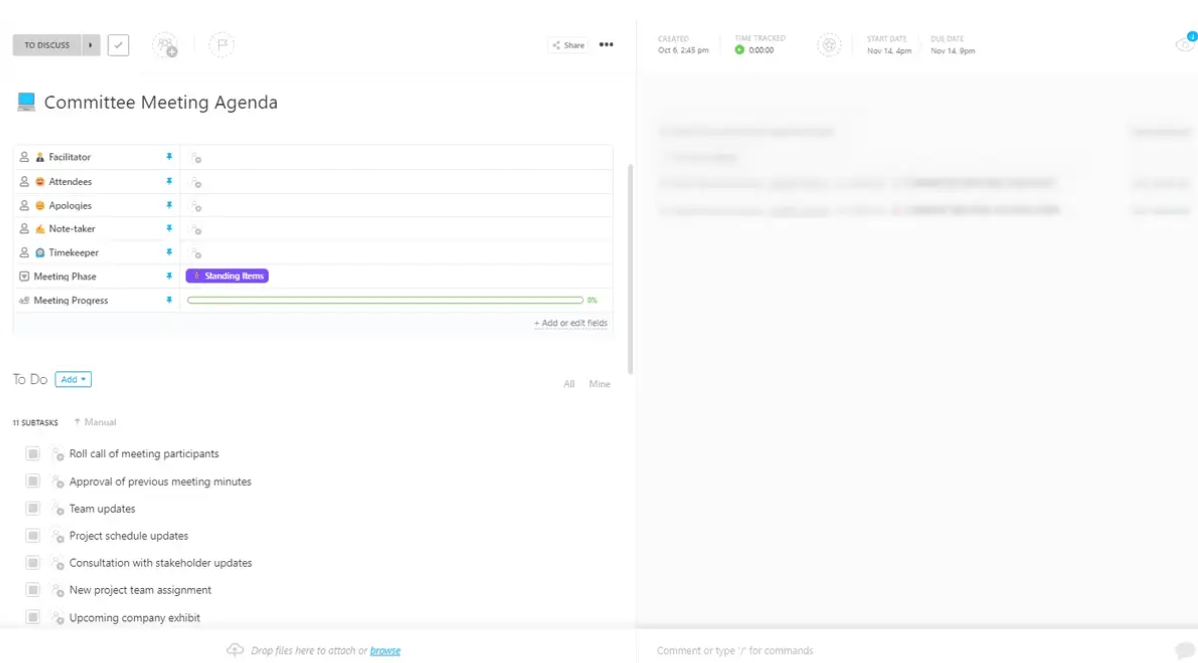Unpin the Meeting Progress field pin
This screenshot has width=1198, height=663.
169,300
